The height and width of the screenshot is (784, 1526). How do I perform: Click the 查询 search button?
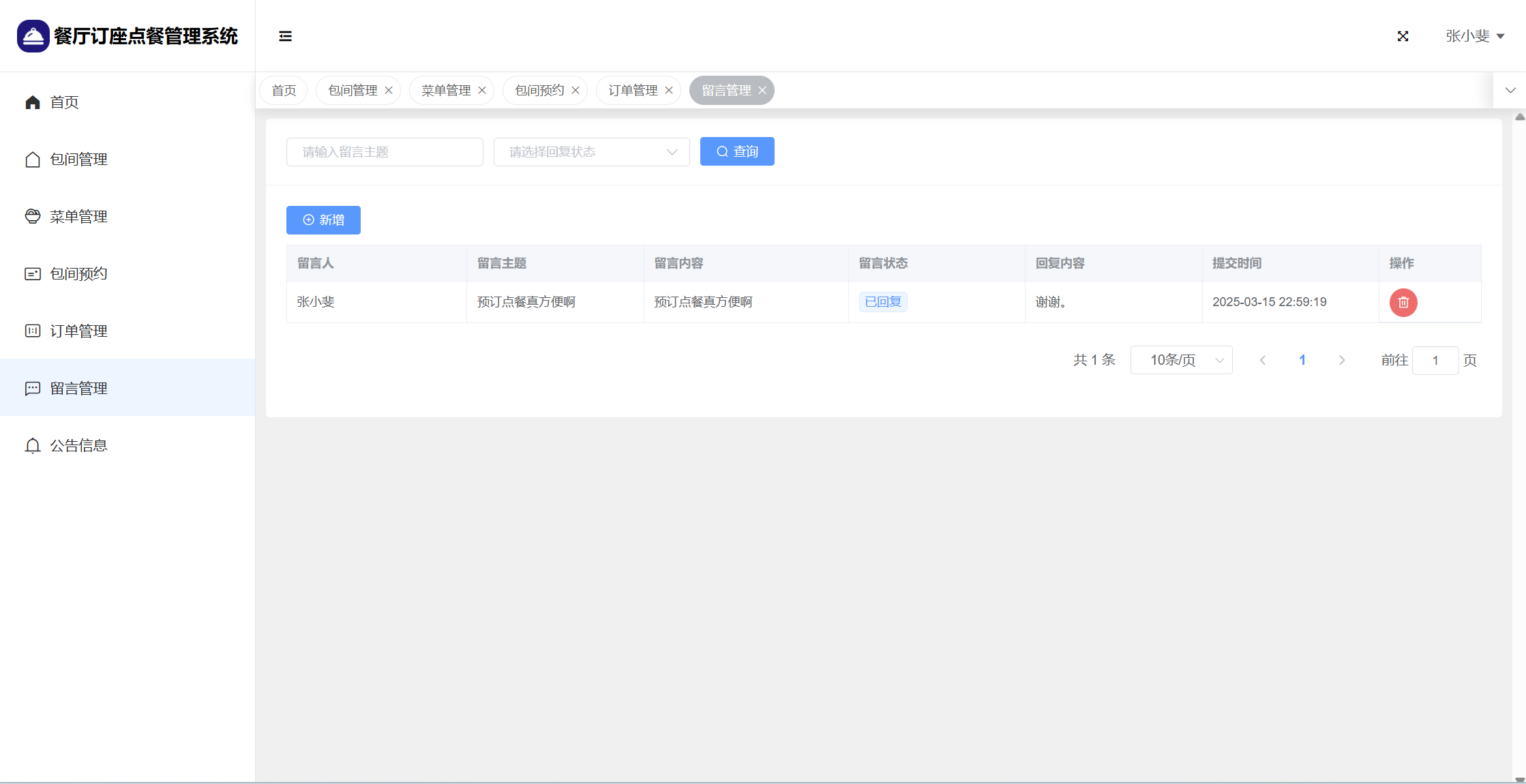(737, 151)
